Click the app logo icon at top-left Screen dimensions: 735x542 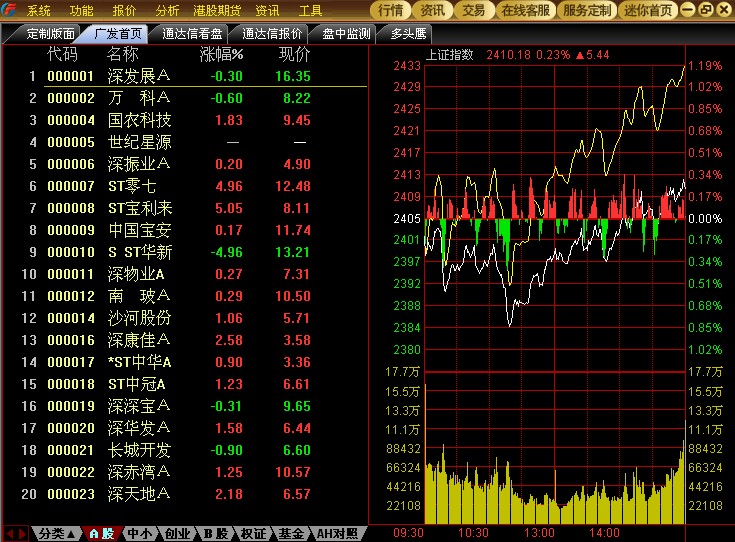coord(9,9)
